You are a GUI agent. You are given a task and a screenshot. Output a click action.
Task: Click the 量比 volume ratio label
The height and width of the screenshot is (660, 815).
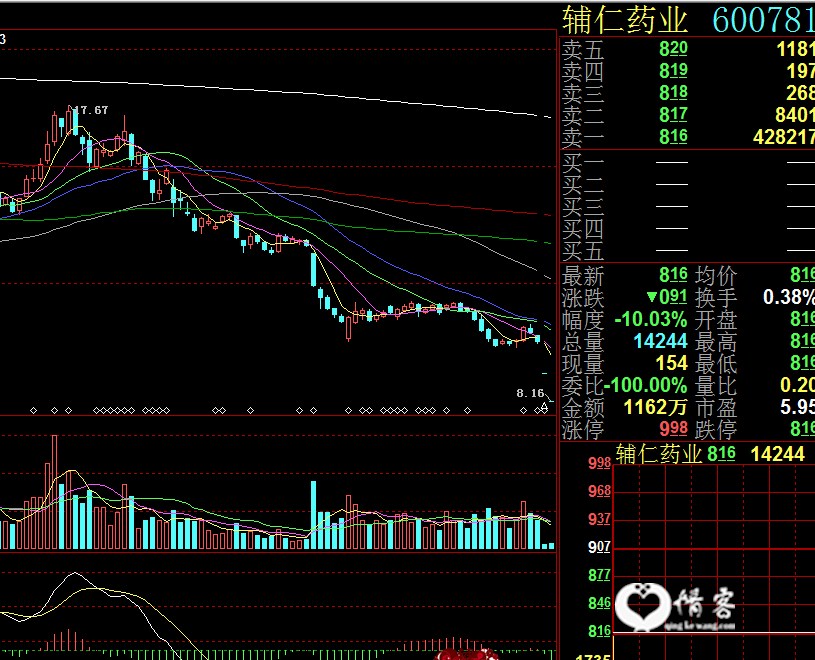click(x=716, y=386)
